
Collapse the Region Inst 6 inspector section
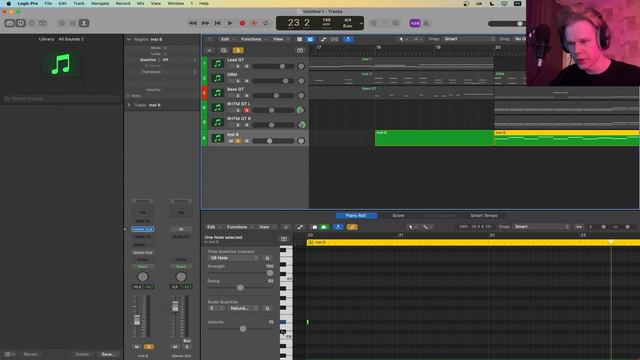[x=129, y=39]
